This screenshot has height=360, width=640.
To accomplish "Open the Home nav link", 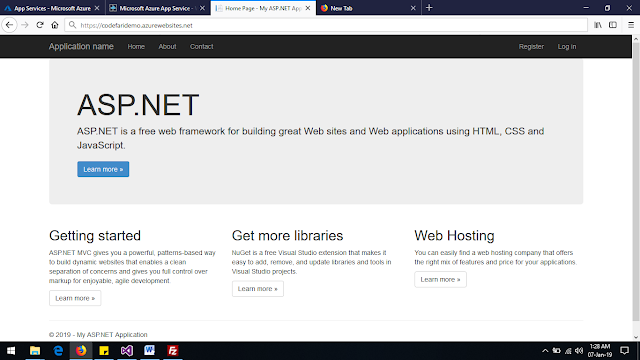I will click(136, 47).
